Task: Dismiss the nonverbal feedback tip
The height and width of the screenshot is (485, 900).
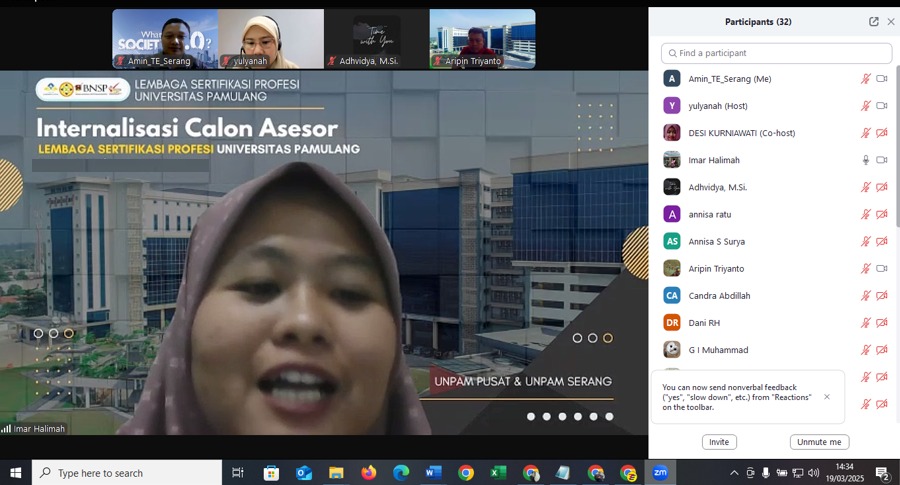Action: [x=827, y=397]
